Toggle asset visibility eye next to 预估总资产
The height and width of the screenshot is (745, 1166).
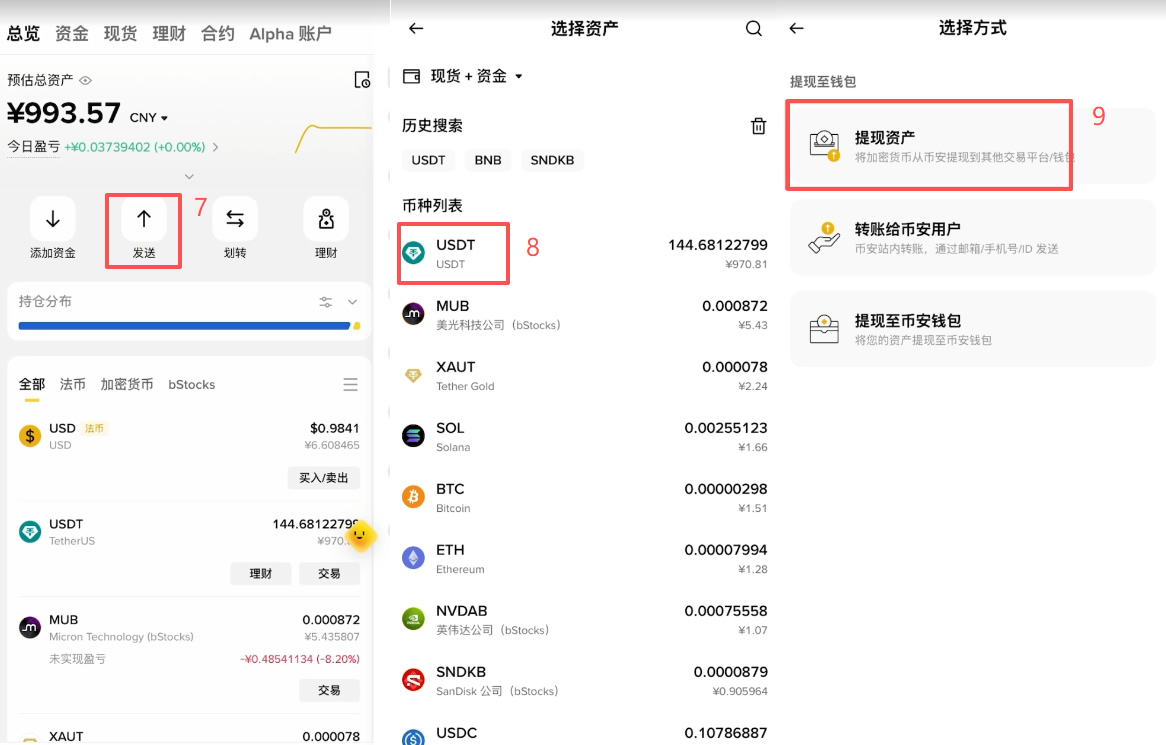(x=86, y=80)
